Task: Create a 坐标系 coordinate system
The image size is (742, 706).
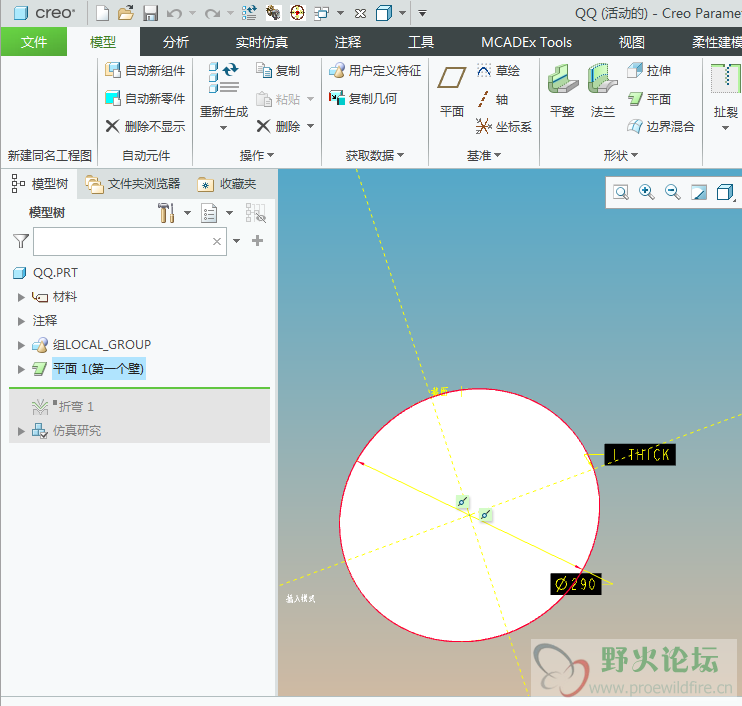Action: (x=504, y=126)
